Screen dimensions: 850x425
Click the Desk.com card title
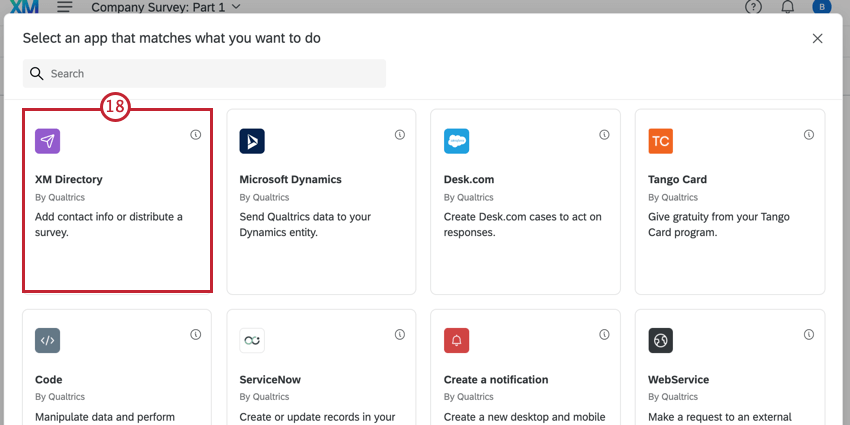point(469,179)
